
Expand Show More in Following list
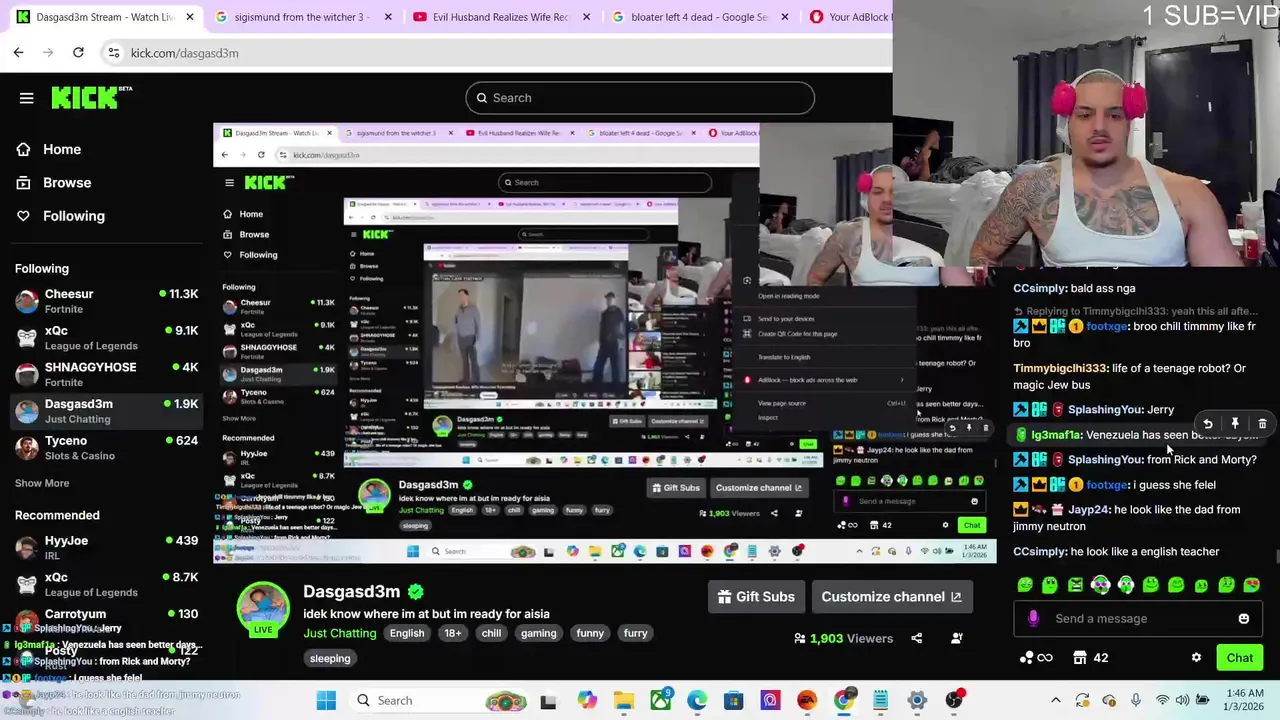pyautogui.click(x=42, y=483)
